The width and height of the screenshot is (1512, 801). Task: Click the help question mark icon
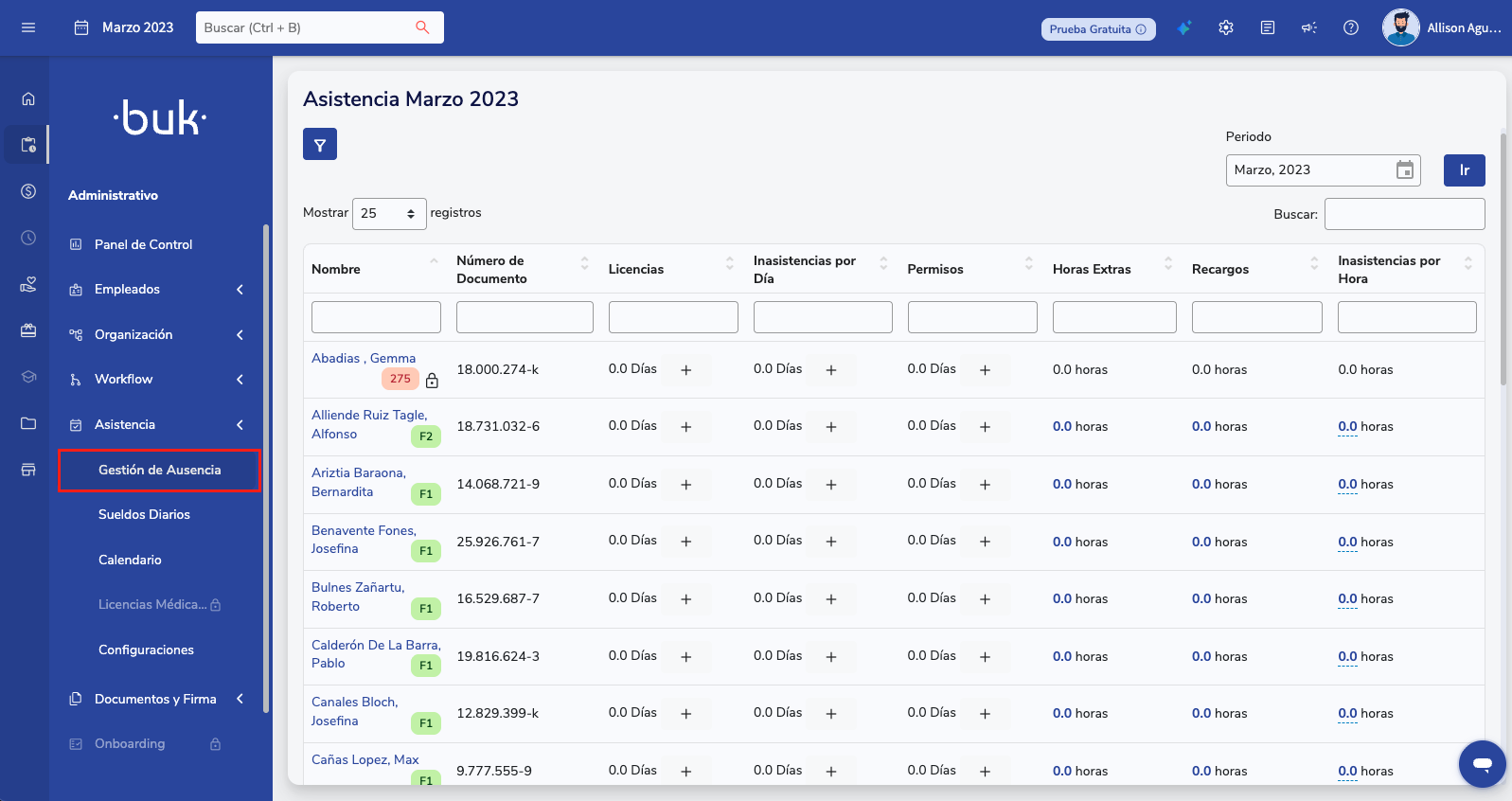pyautogui.click(x=1351, y=27)
